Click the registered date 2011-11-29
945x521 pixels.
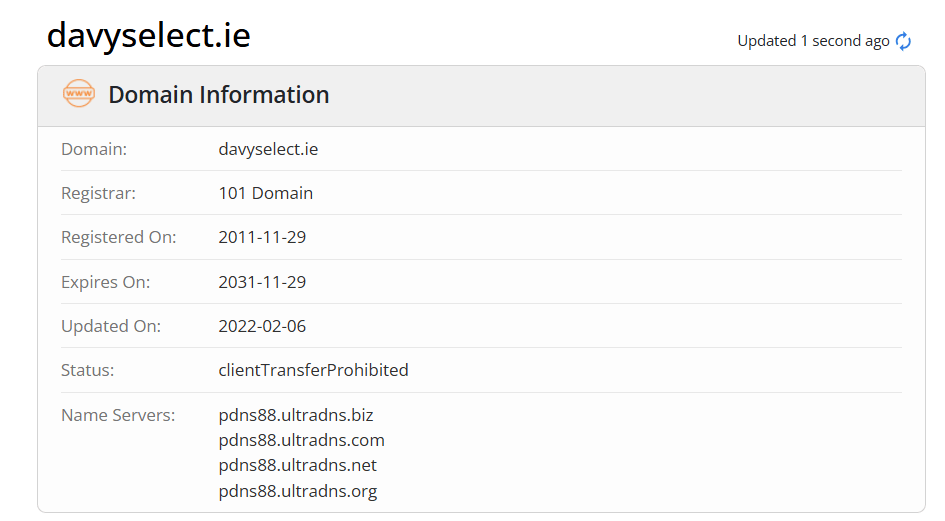coord(262,237)
